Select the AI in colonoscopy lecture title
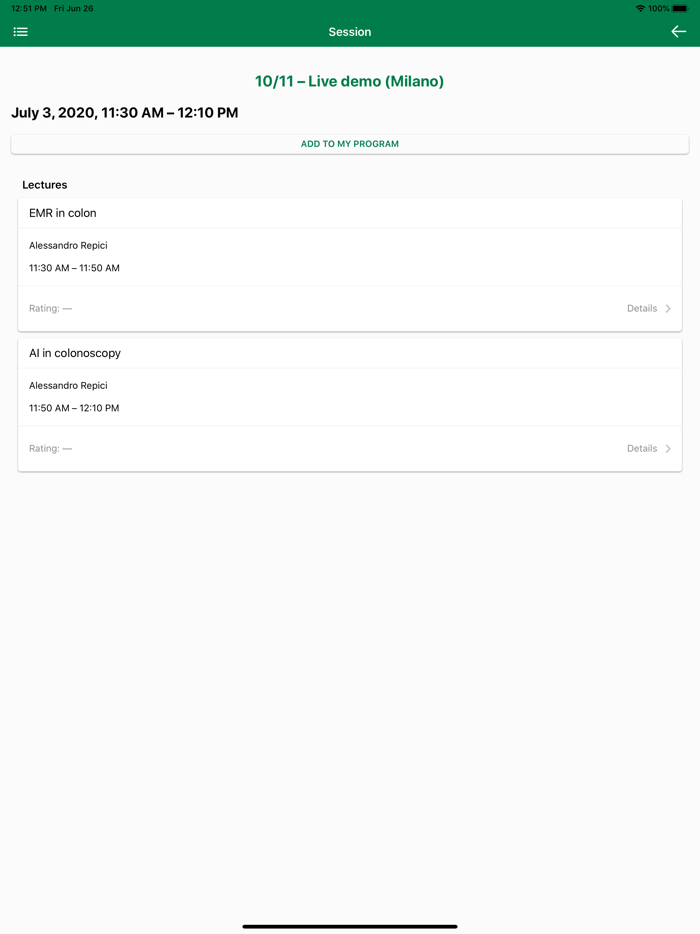The height and width of the screenshot is (934, 700). click(x=75, y=353)
